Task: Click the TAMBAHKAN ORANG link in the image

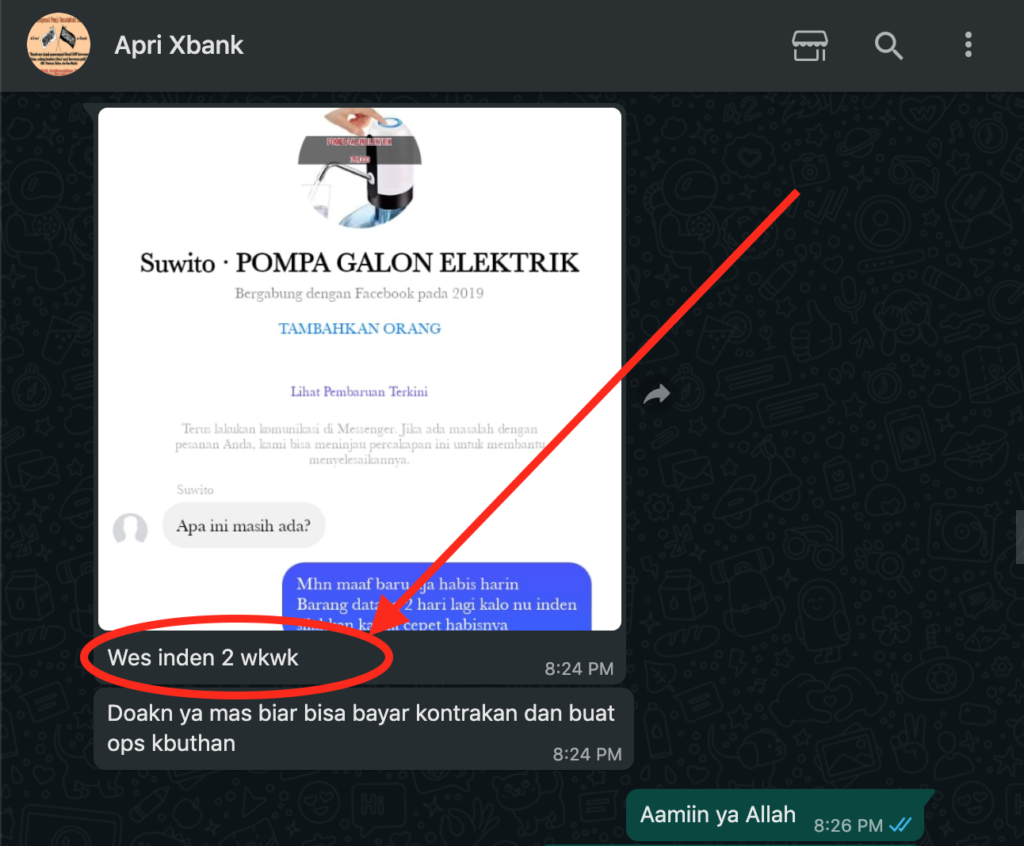Action: (359, 329)
